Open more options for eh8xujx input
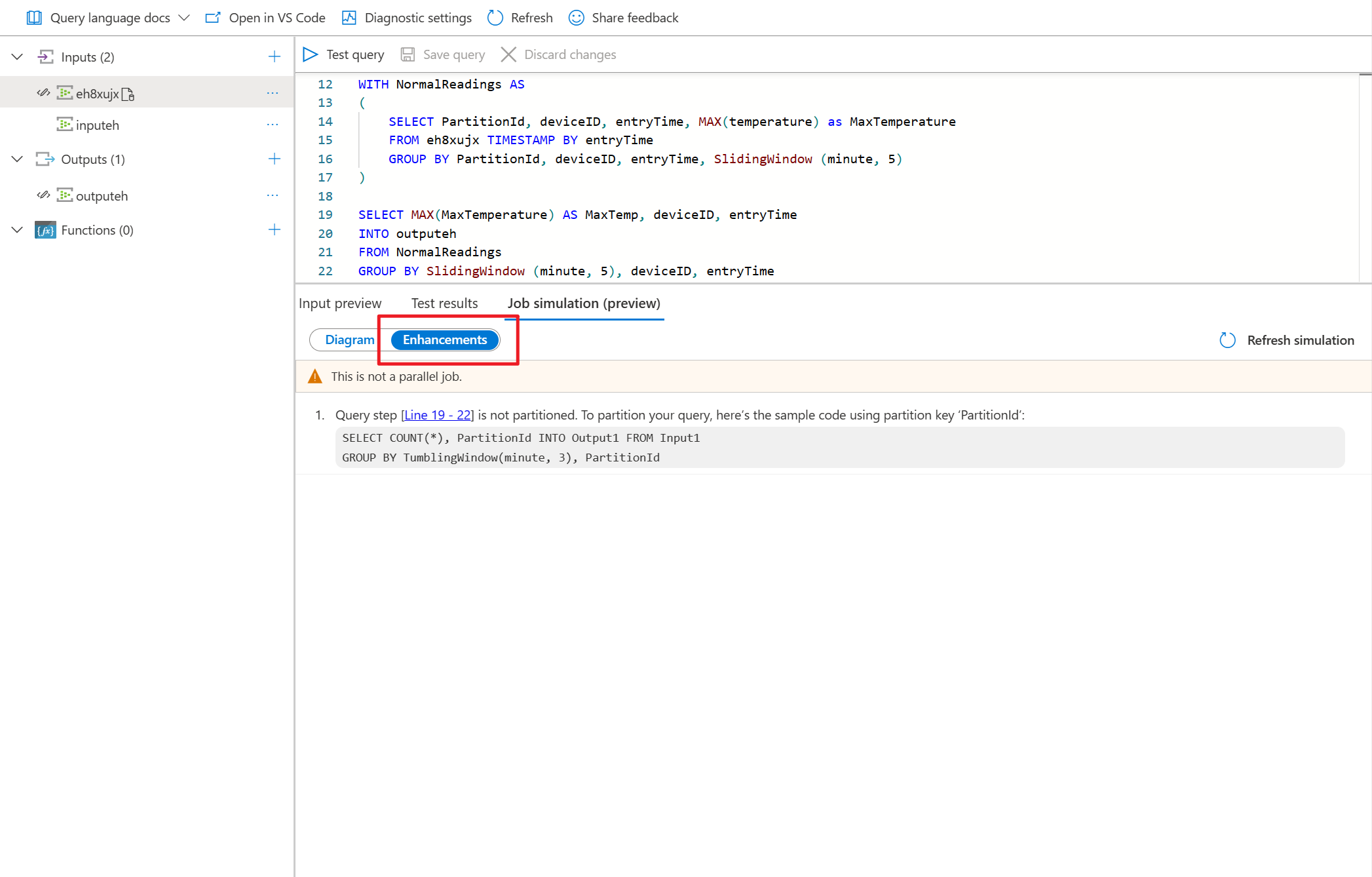The width and height of the screenshot is (1372, 877). tap(273, 94)
